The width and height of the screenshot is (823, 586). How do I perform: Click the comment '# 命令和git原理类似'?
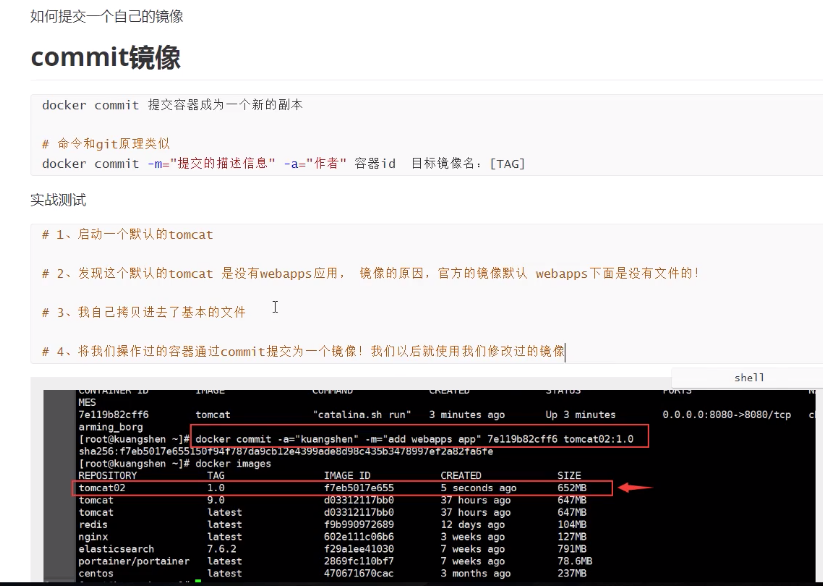[x=105, y=144]
